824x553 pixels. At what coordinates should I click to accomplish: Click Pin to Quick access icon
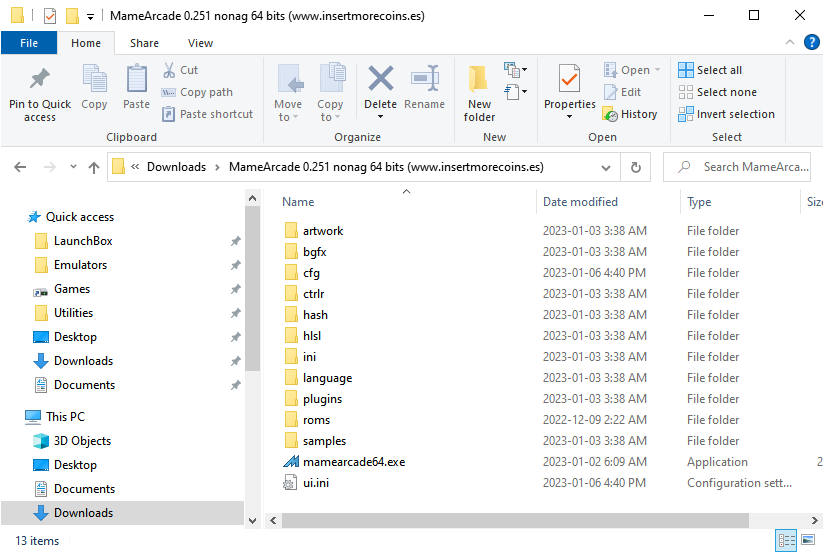pos(40,78)
